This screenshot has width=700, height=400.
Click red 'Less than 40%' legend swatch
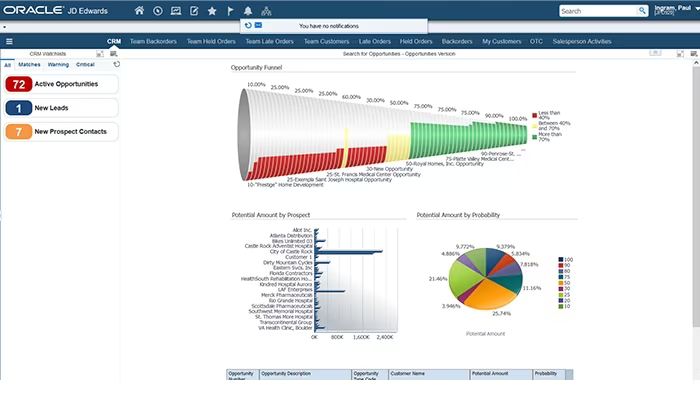pos(534,115)
